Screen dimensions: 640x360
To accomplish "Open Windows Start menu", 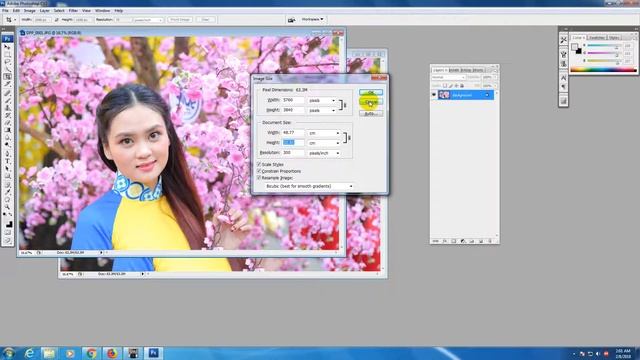I will click(8, 353).
